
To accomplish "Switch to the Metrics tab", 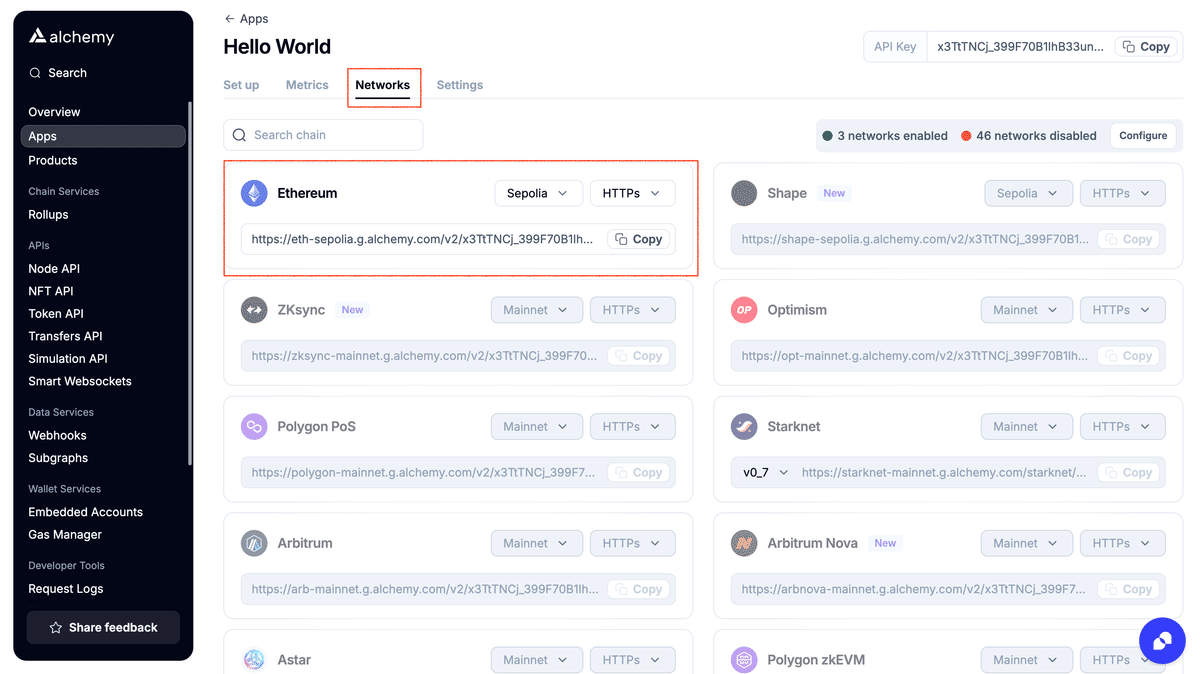I will click(x=307, y=85).
